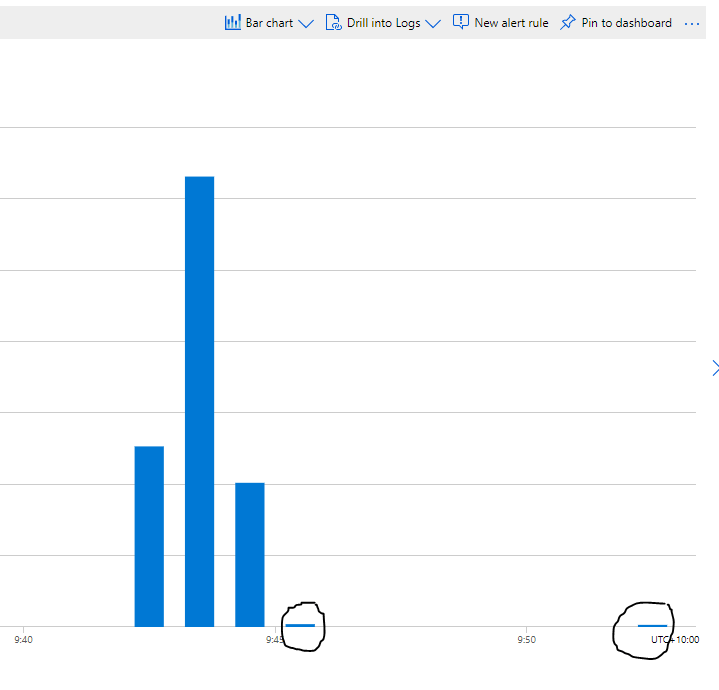
Task: Click the Bar chart text label
Action: [269, 23]
